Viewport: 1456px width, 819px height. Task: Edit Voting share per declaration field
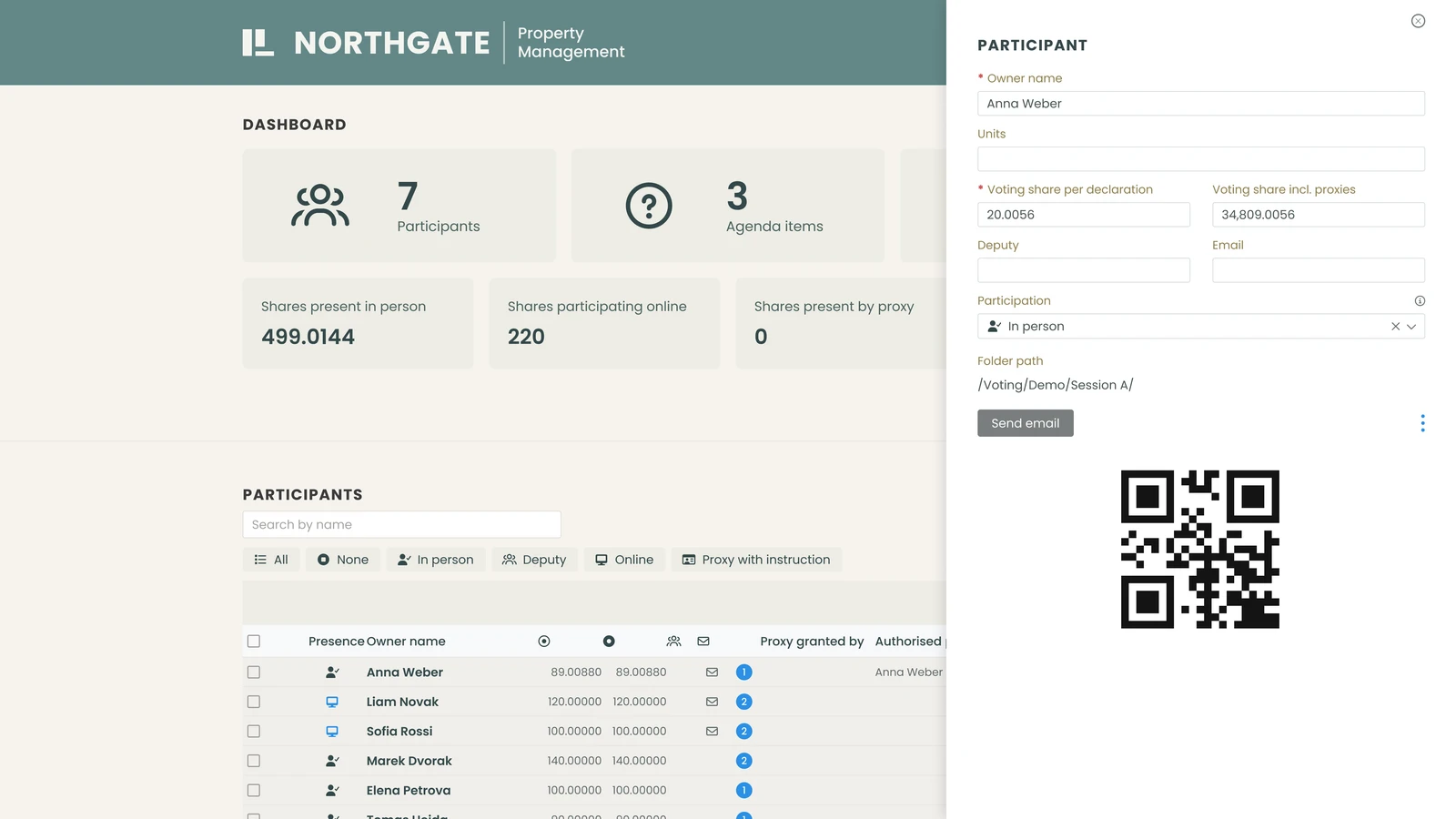point(1084,215)
